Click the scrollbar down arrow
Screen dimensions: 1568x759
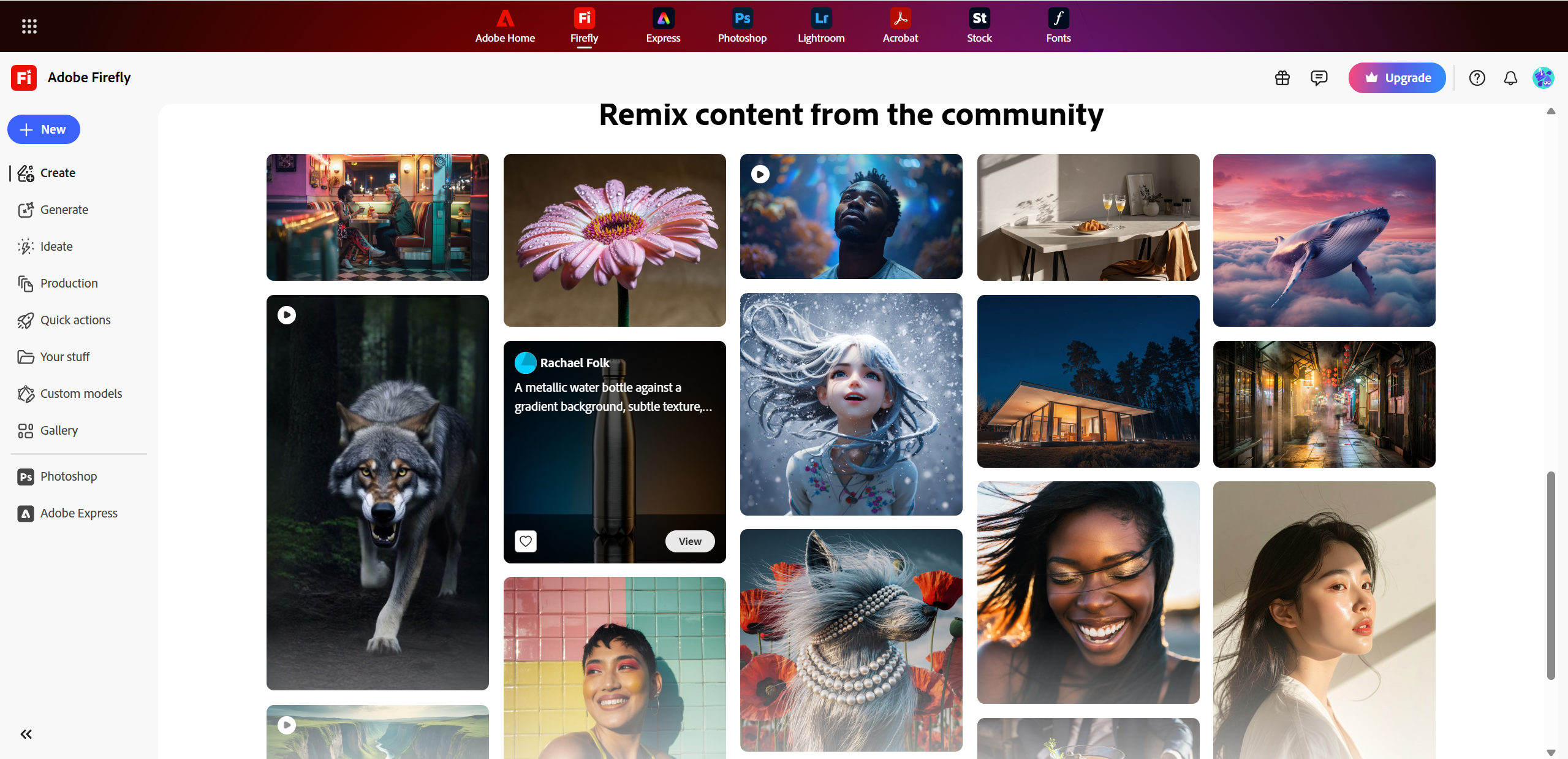[1551, 752]
